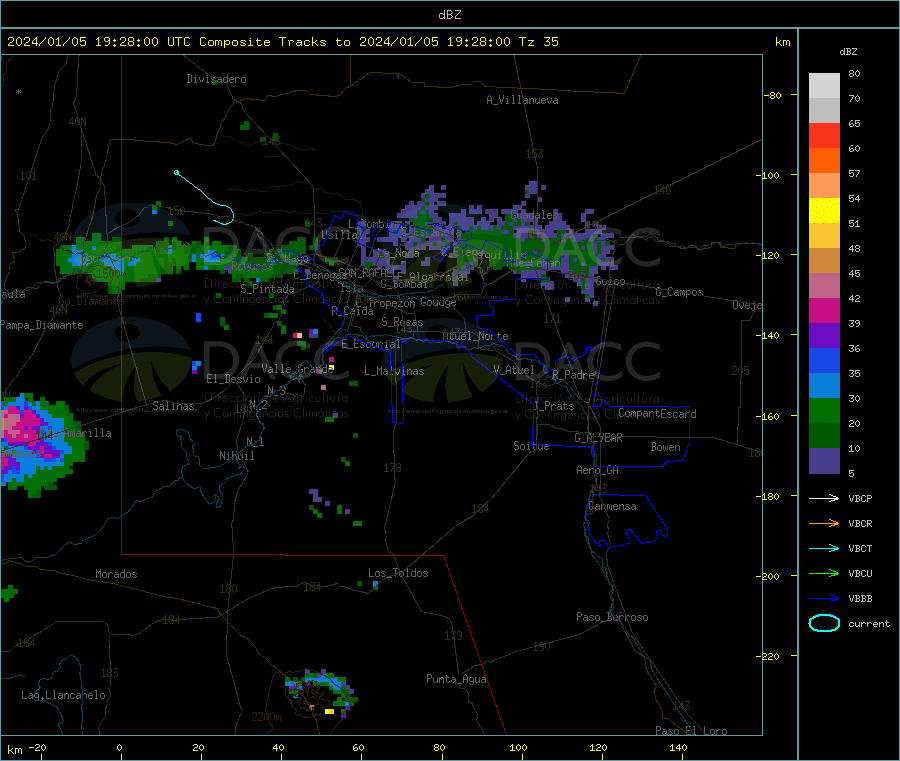Click the Soitue map label

[x=531, y=446]
